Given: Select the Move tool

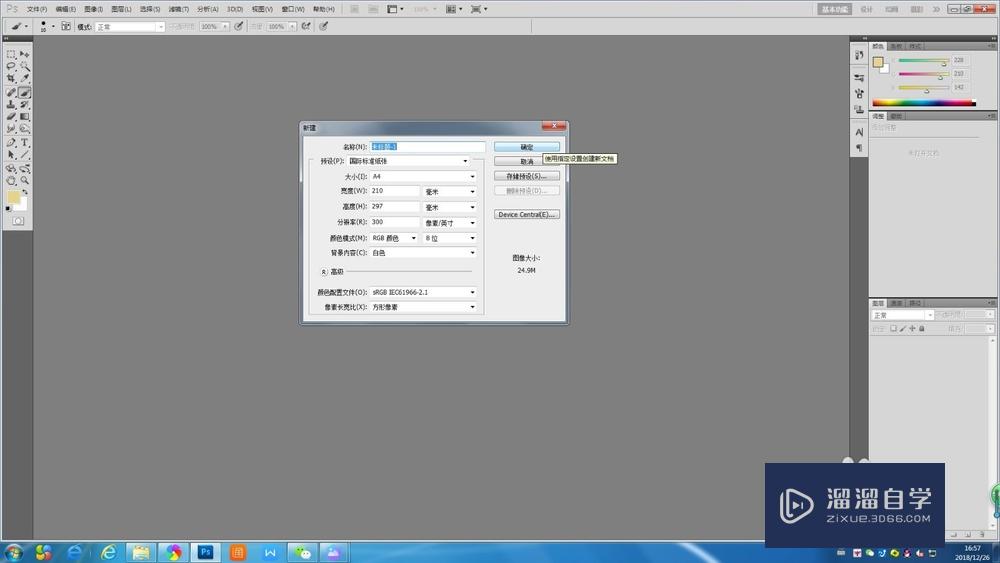Looking at the screenshot, I should click(24, 55).
